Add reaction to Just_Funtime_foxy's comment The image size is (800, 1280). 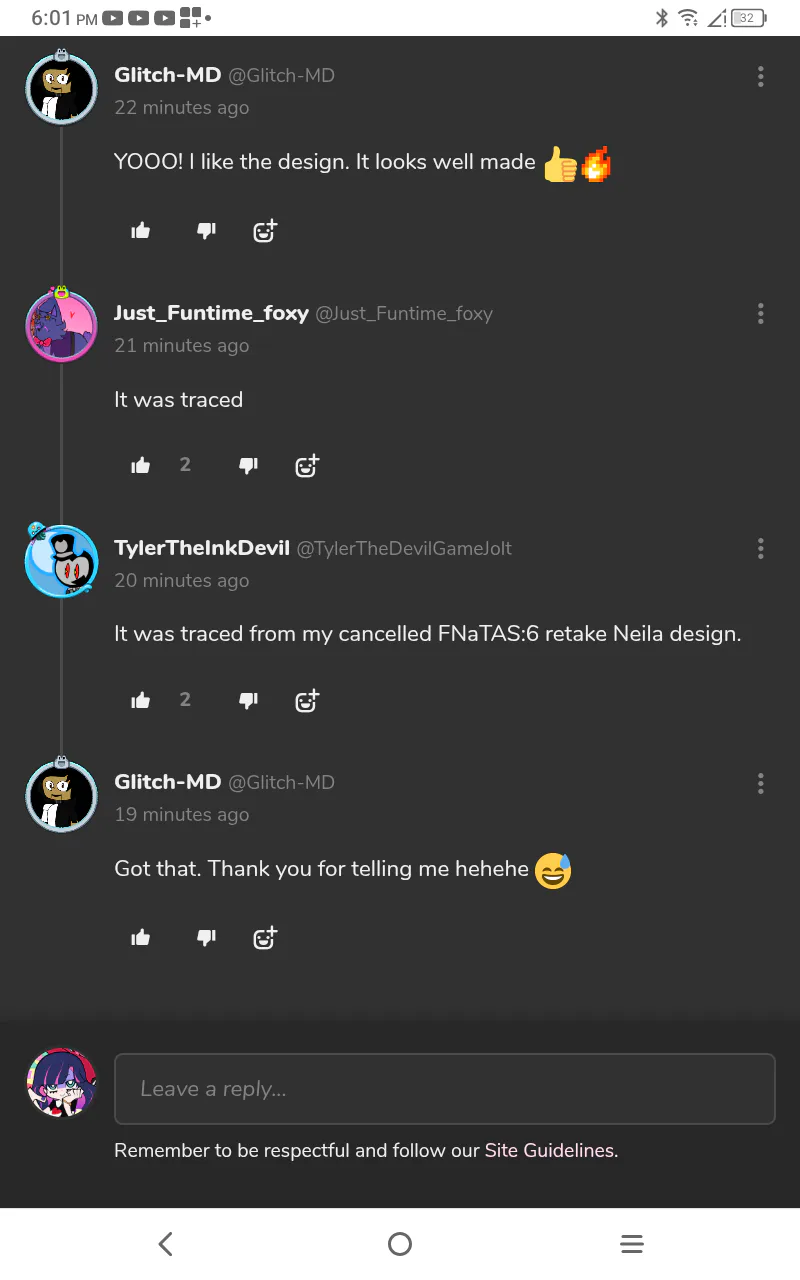[x=307, y=465]
